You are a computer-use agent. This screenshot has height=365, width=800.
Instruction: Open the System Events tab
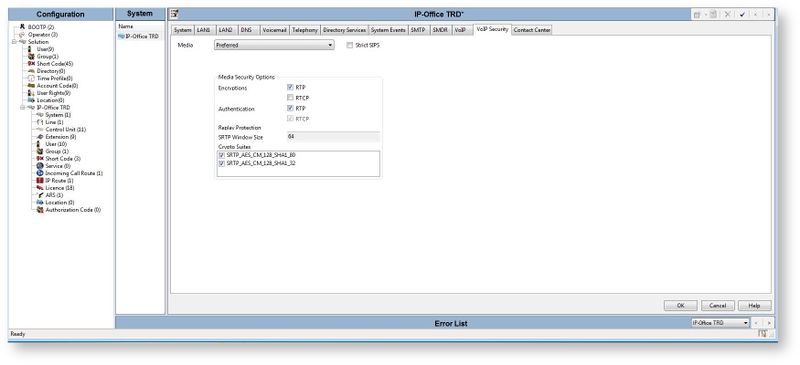tap(388, 30)
